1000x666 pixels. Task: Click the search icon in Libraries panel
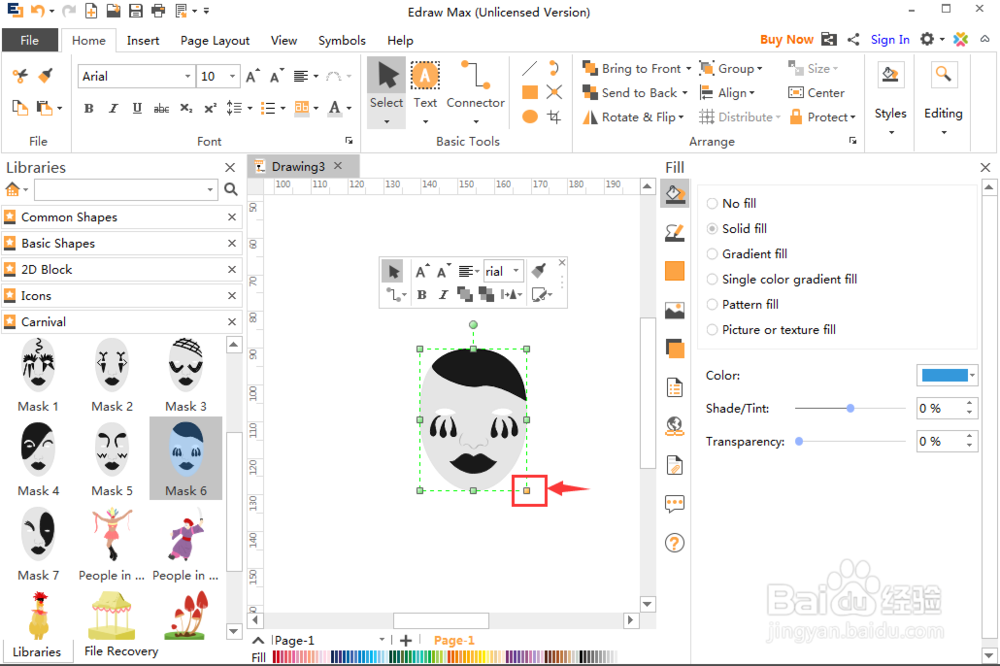[x=231, y=189]
